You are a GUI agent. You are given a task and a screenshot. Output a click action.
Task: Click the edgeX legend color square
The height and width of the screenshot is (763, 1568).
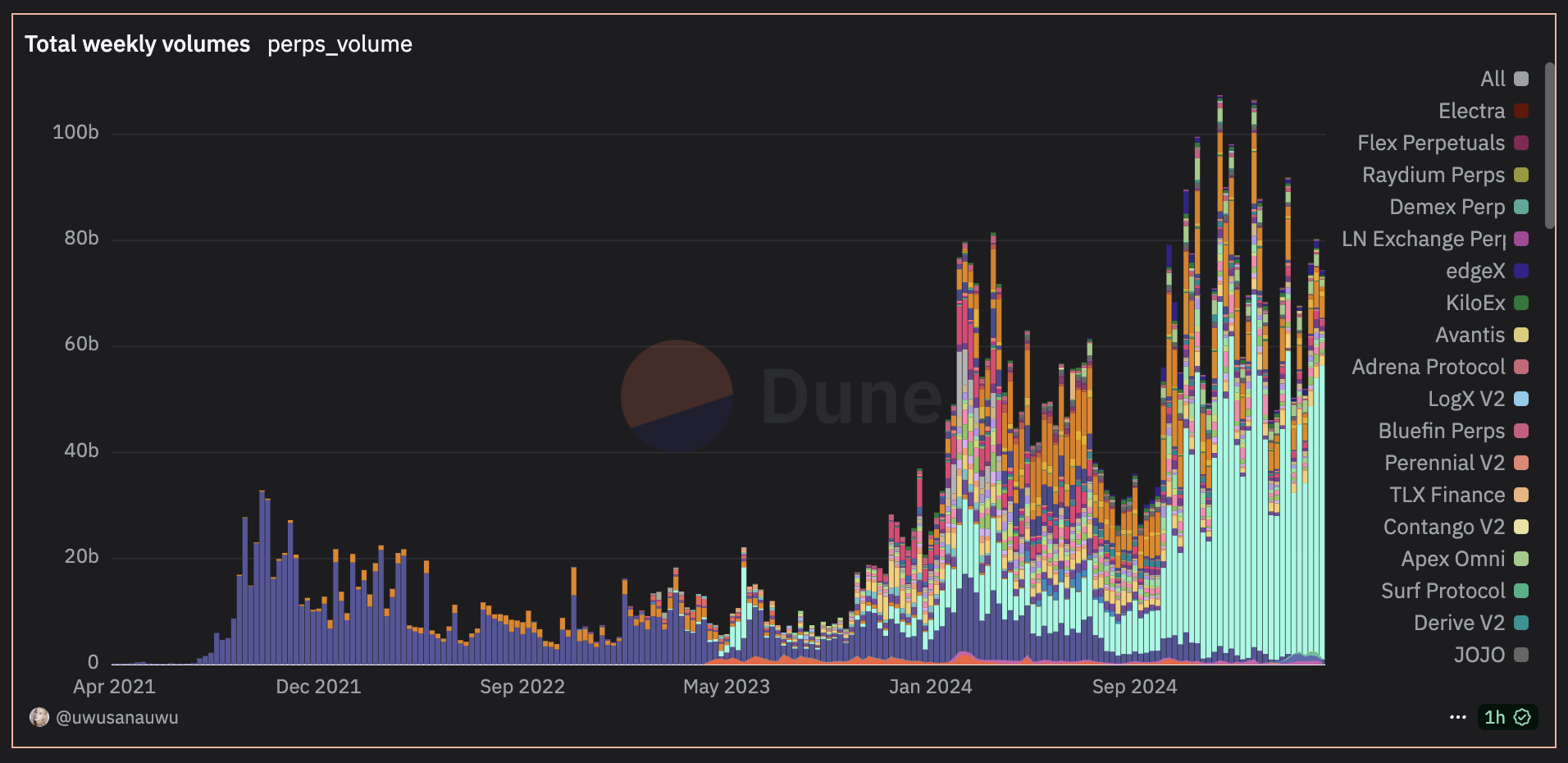coord(1520,271)
